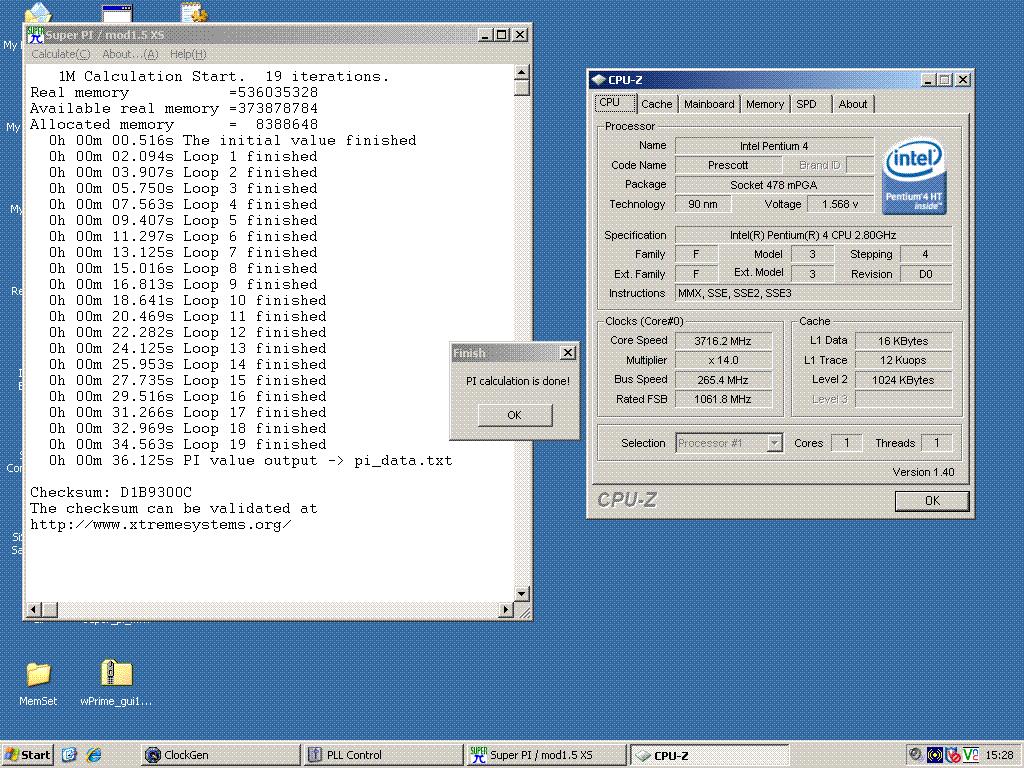Click the Super PI scroll left arrow
1024x768 pixels.
coord(33,609)
